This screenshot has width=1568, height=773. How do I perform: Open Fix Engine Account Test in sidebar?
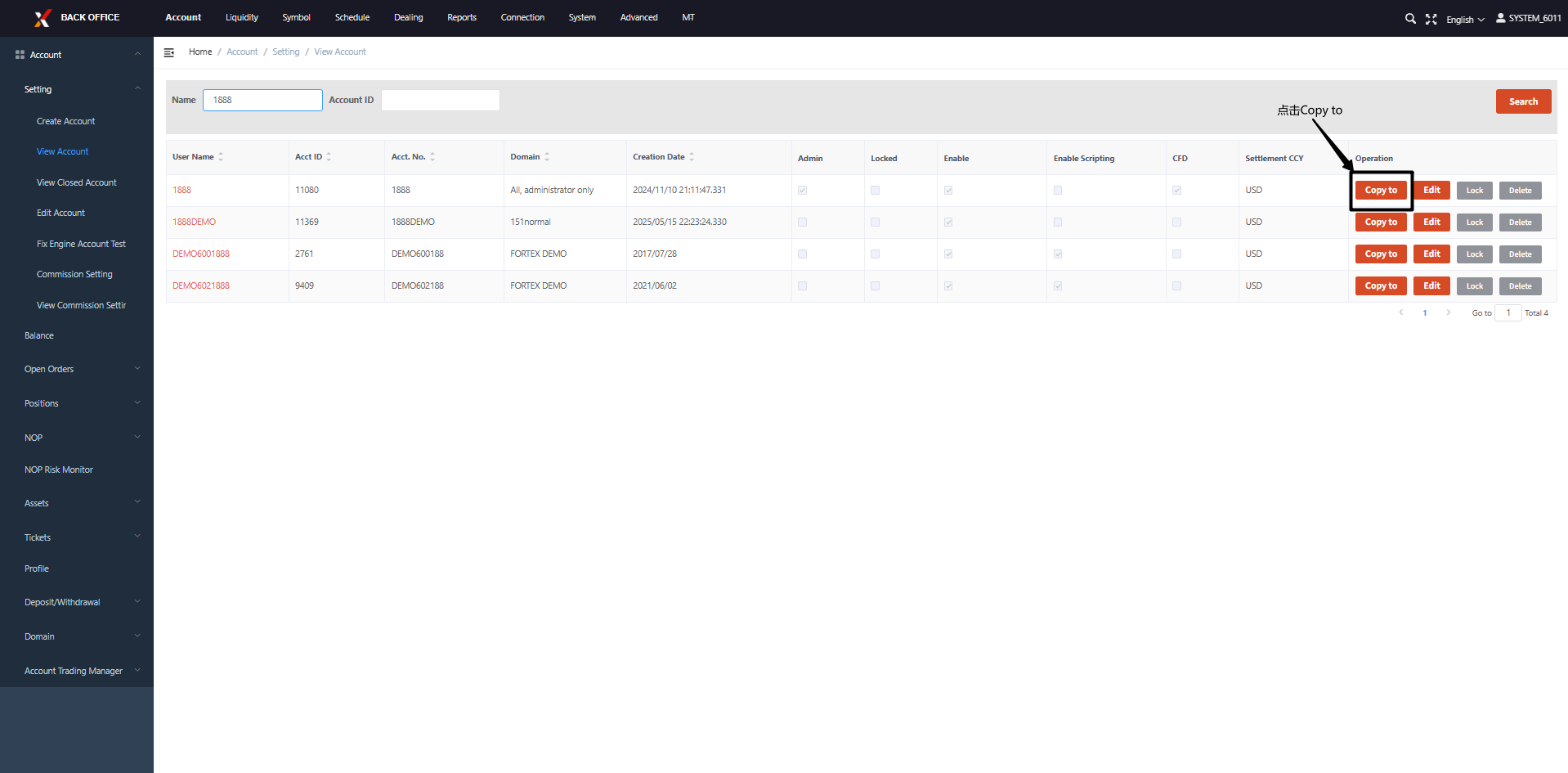81,244
